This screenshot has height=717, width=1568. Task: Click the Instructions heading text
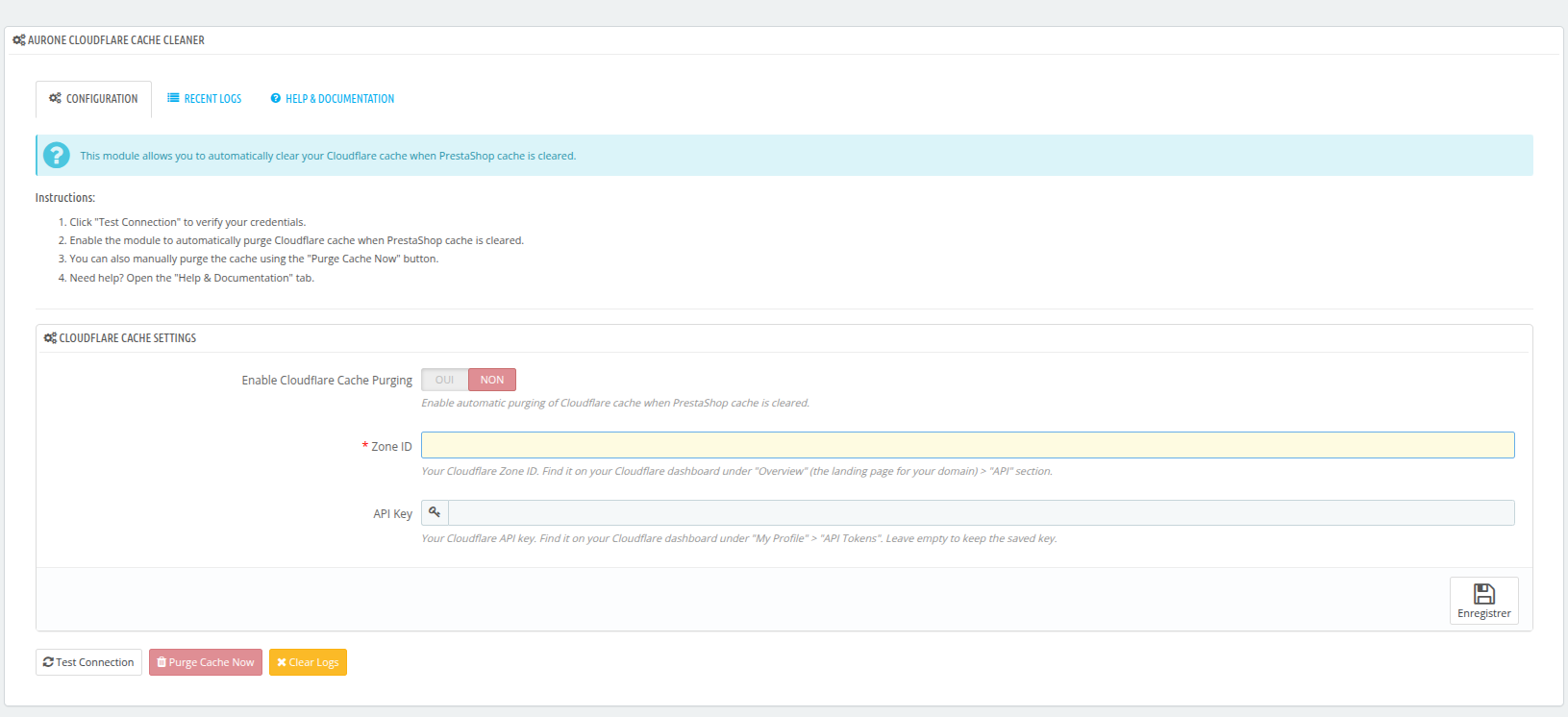pos(65,198)
